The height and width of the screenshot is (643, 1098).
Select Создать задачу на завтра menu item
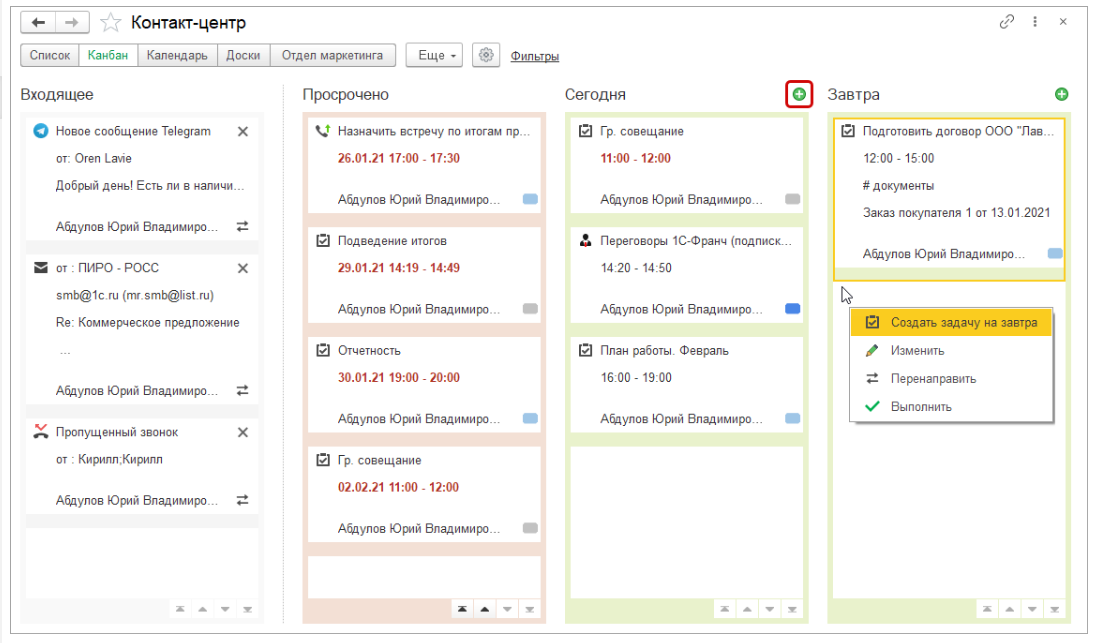[963, 322]
